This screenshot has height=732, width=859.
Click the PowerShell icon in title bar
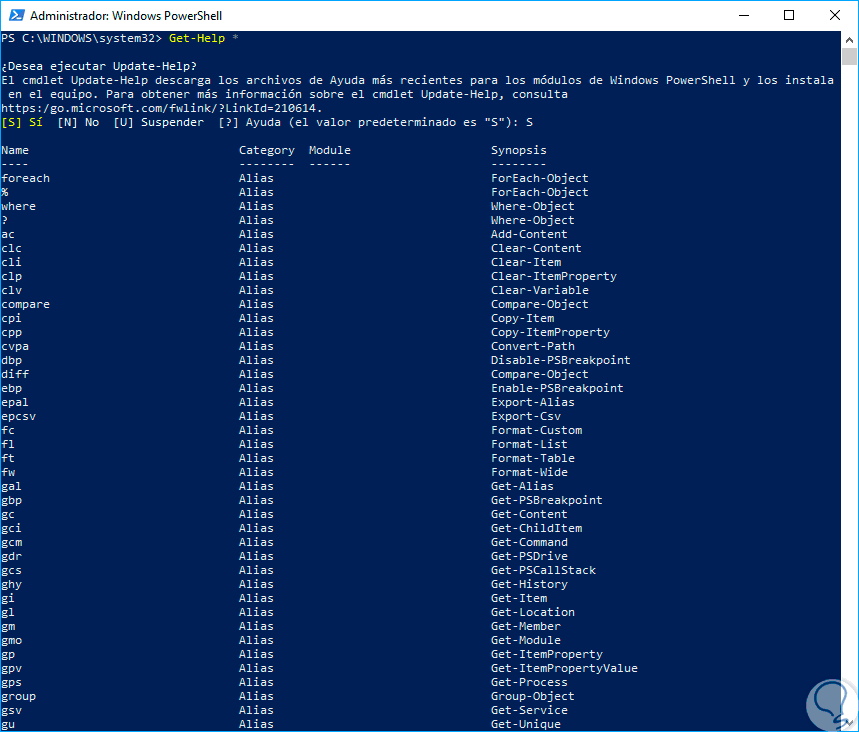click(x=16, y=15)
